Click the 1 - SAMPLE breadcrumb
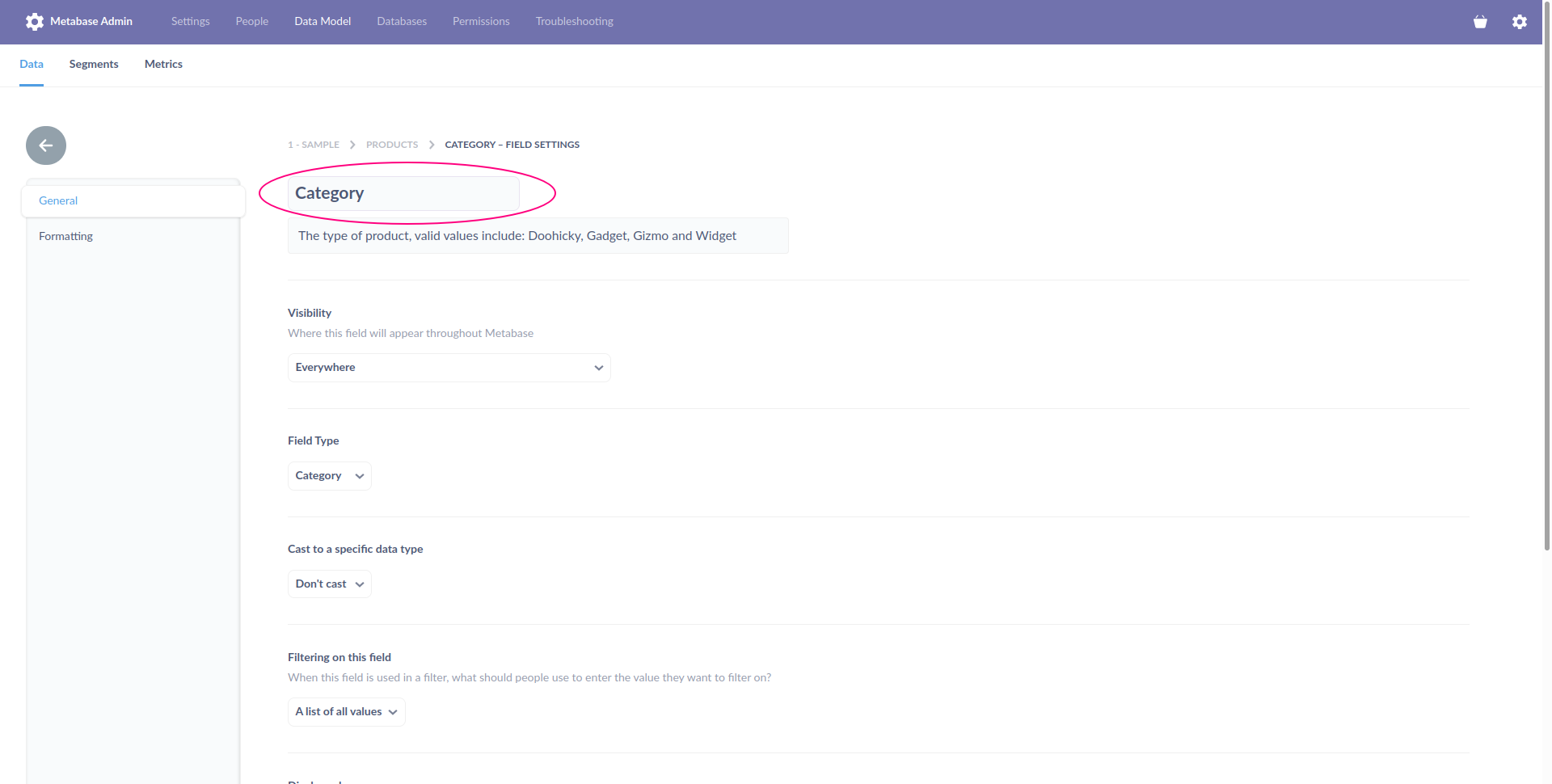This screenshot has height=784, width=1552. click(x=314, y=145)
